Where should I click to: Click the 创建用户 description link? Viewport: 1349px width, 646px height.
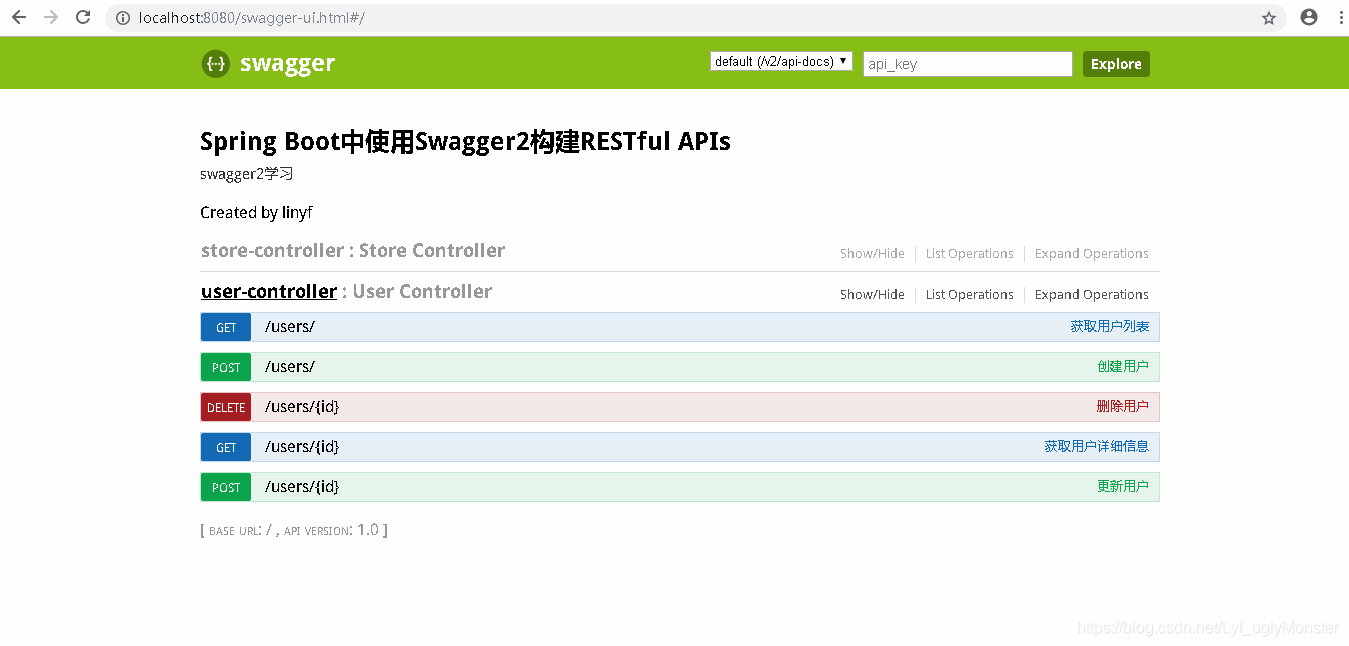[x=1123, y=367]
